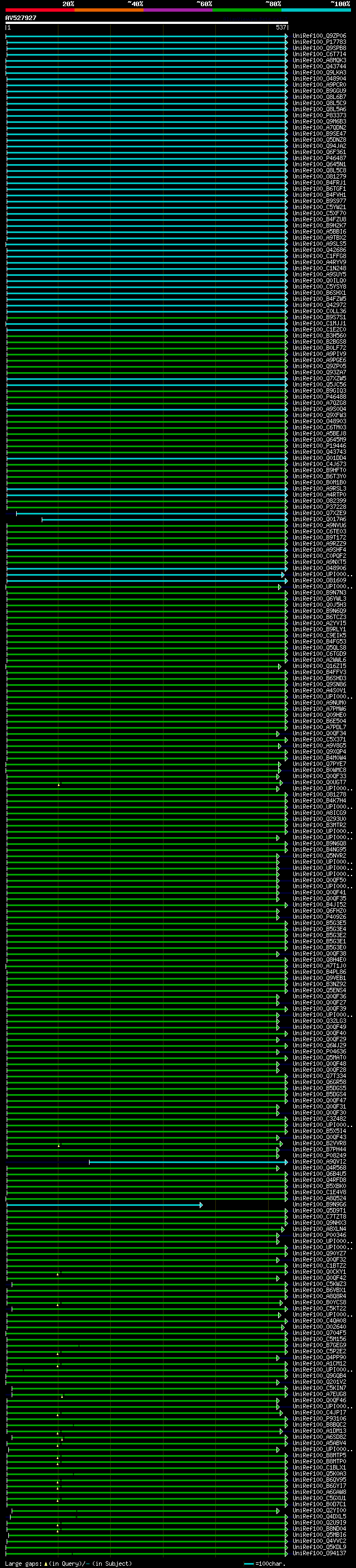Open hit UniRef100_C6T7I4

[x=319, y=54]
